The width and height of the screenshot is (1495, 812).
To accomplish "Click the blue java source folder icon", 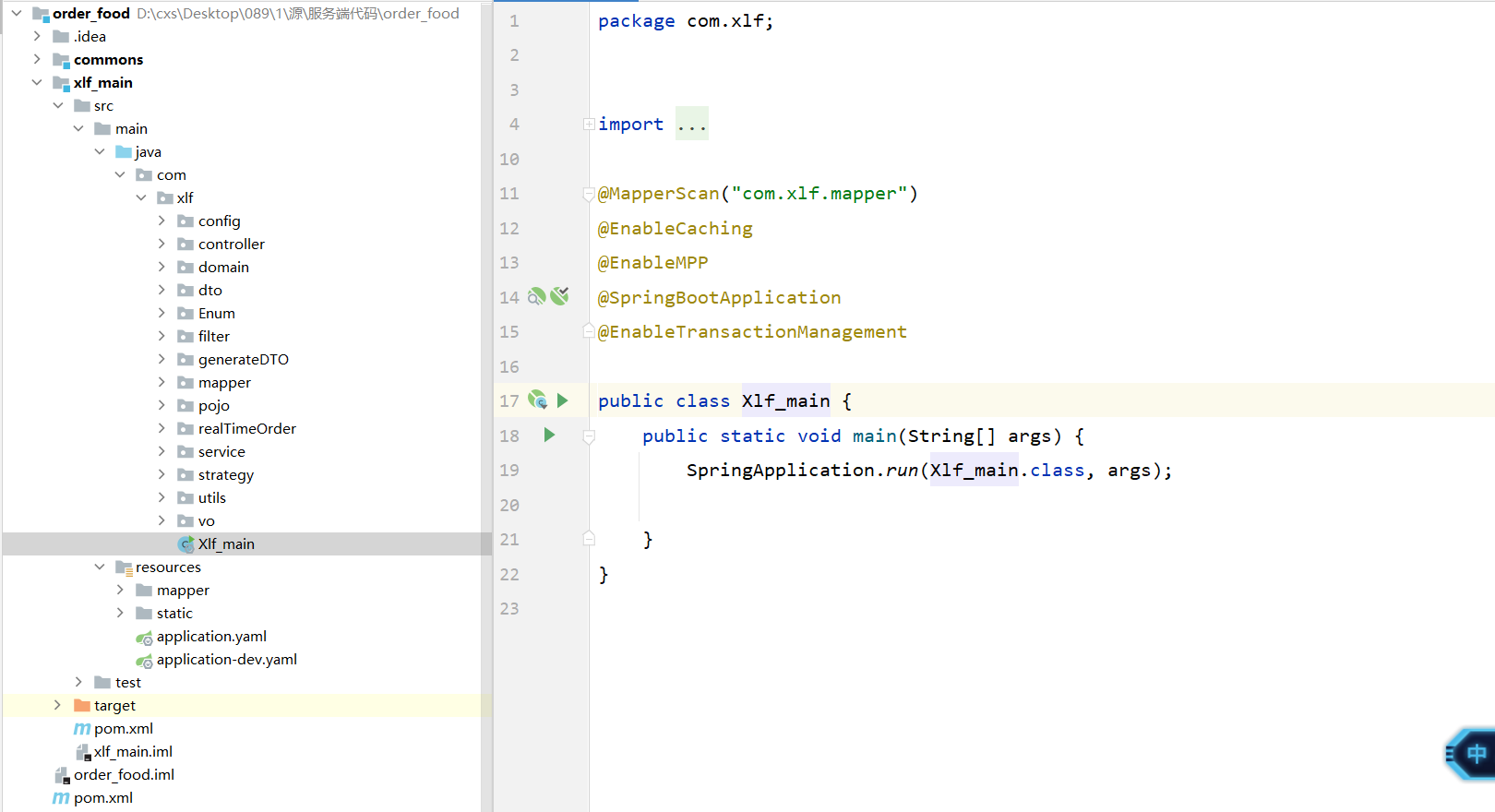I will [124, 151].
